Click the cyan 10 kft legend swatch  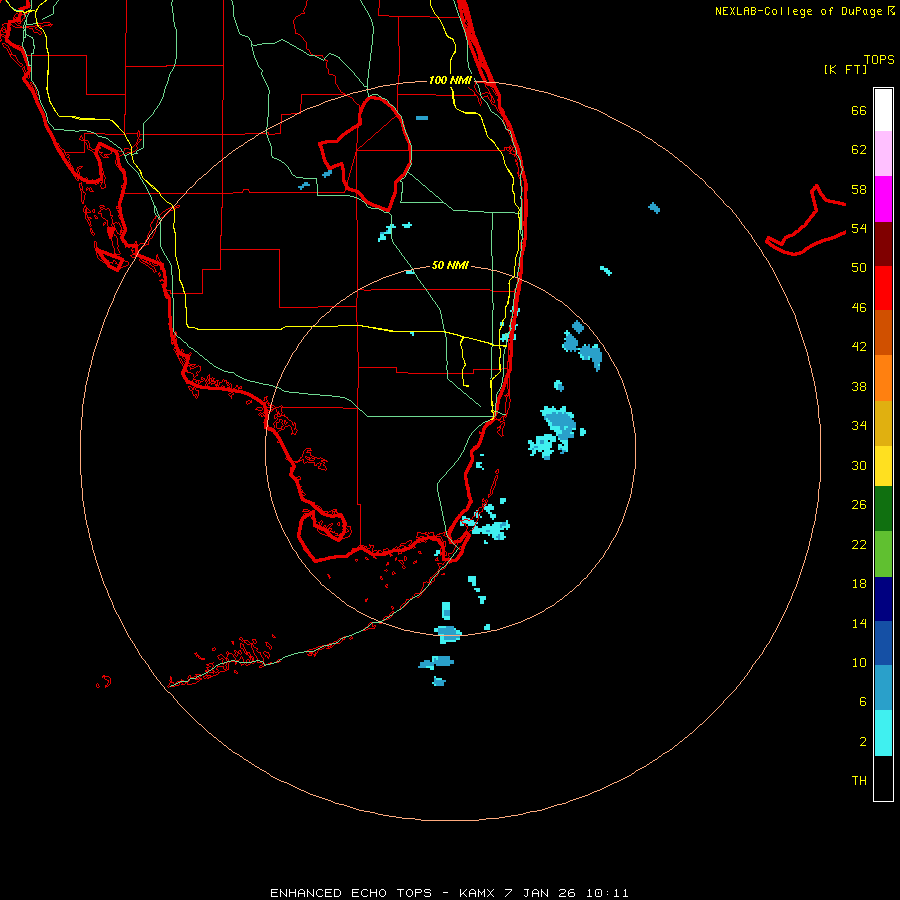883,733
